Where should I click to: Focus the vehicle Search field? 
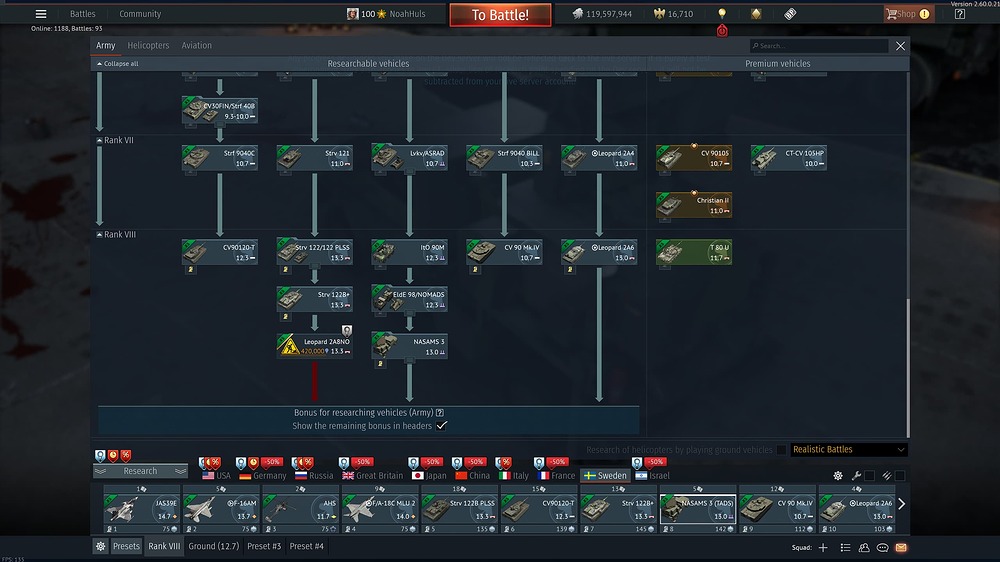pos(819,46)
